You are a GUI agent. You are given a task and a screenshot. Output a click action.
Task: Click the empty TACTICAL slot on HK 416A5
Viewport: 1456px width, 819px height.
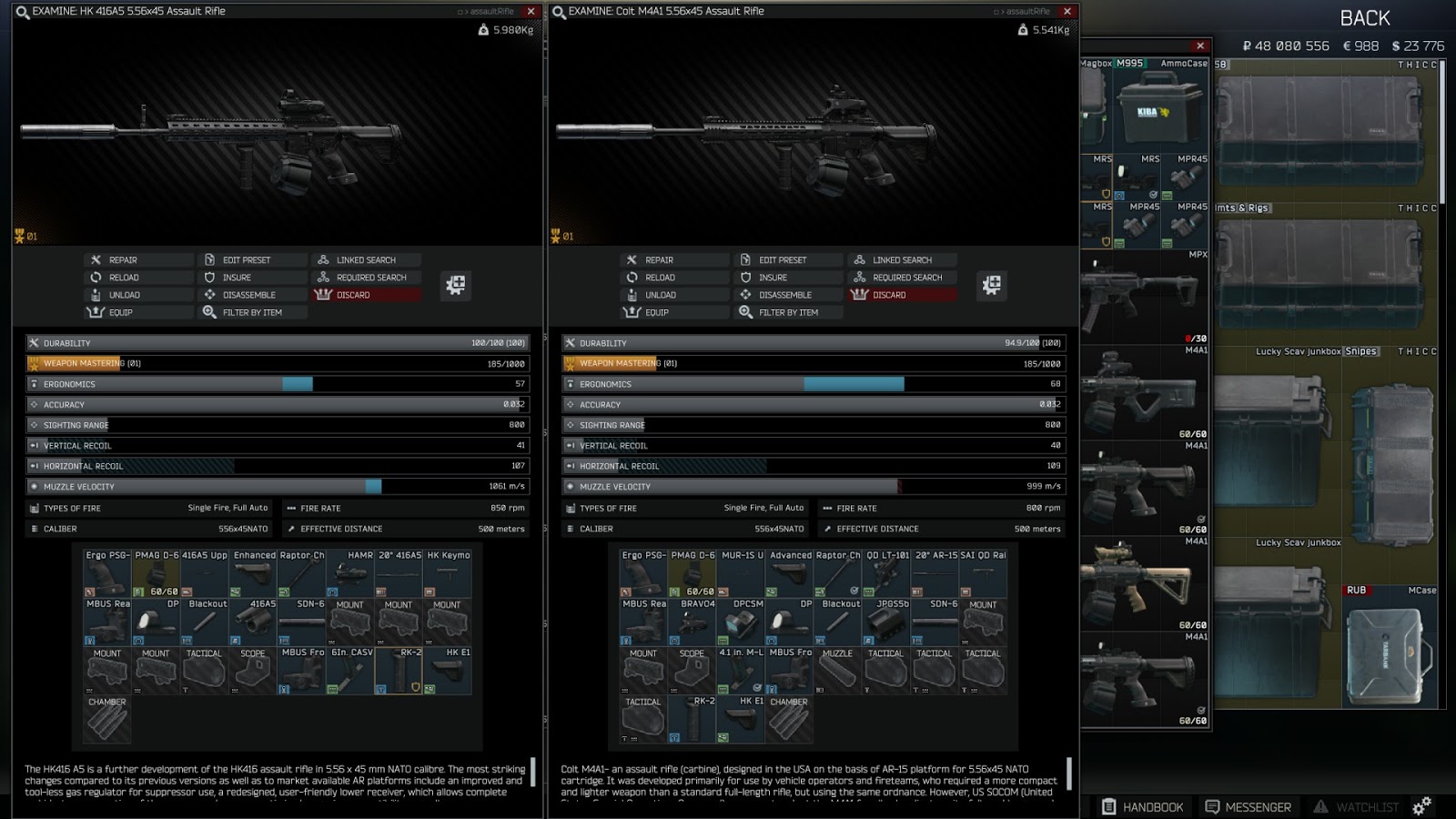[x=205, y=671]
